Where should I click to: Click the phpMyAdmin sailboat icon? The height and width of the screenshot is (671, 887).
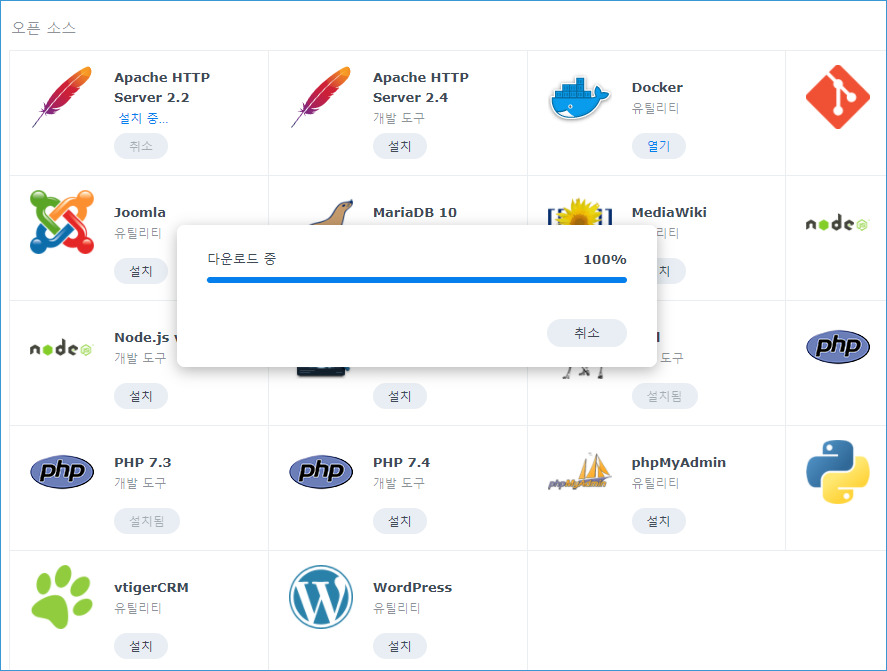tap(579, 471)
